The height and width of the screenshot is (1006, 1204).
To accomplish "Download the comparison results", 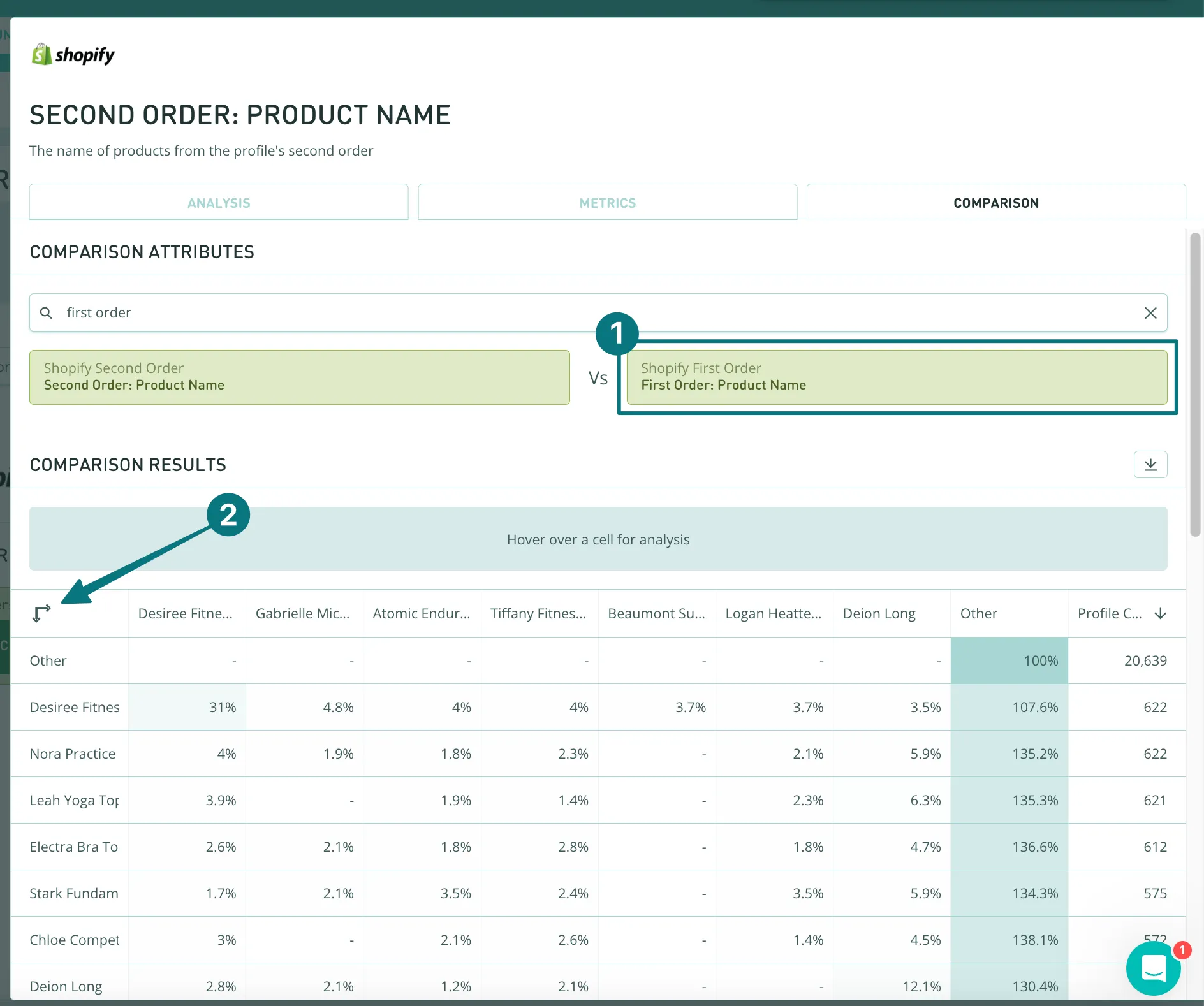I will point(1150,464).
